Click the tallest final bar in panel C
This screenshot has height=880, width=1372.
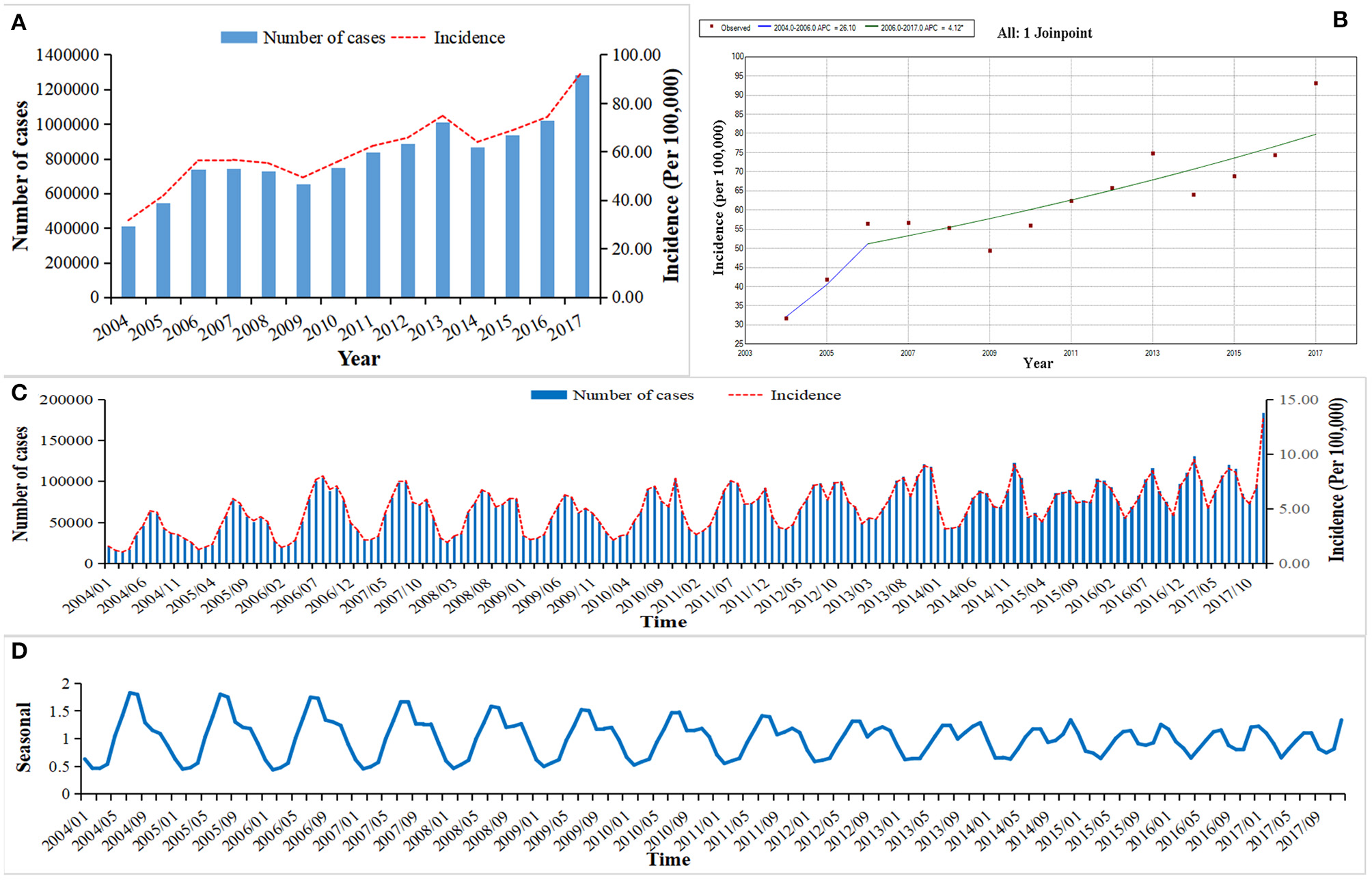click(x=1263, y=489)
